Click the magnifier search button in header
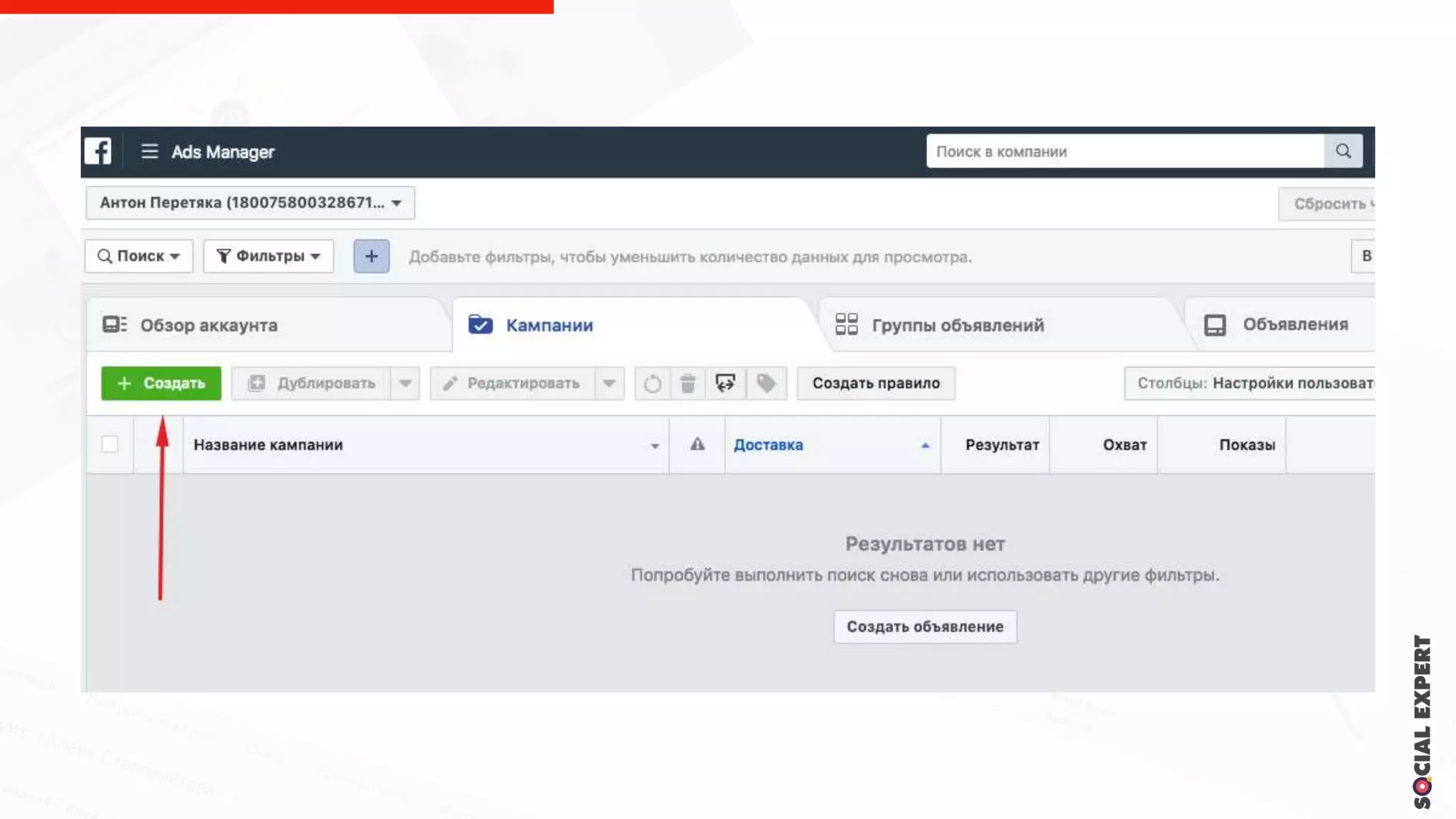The width and height of the screenshot is (1456, 819). click(x=1343, y=151)
